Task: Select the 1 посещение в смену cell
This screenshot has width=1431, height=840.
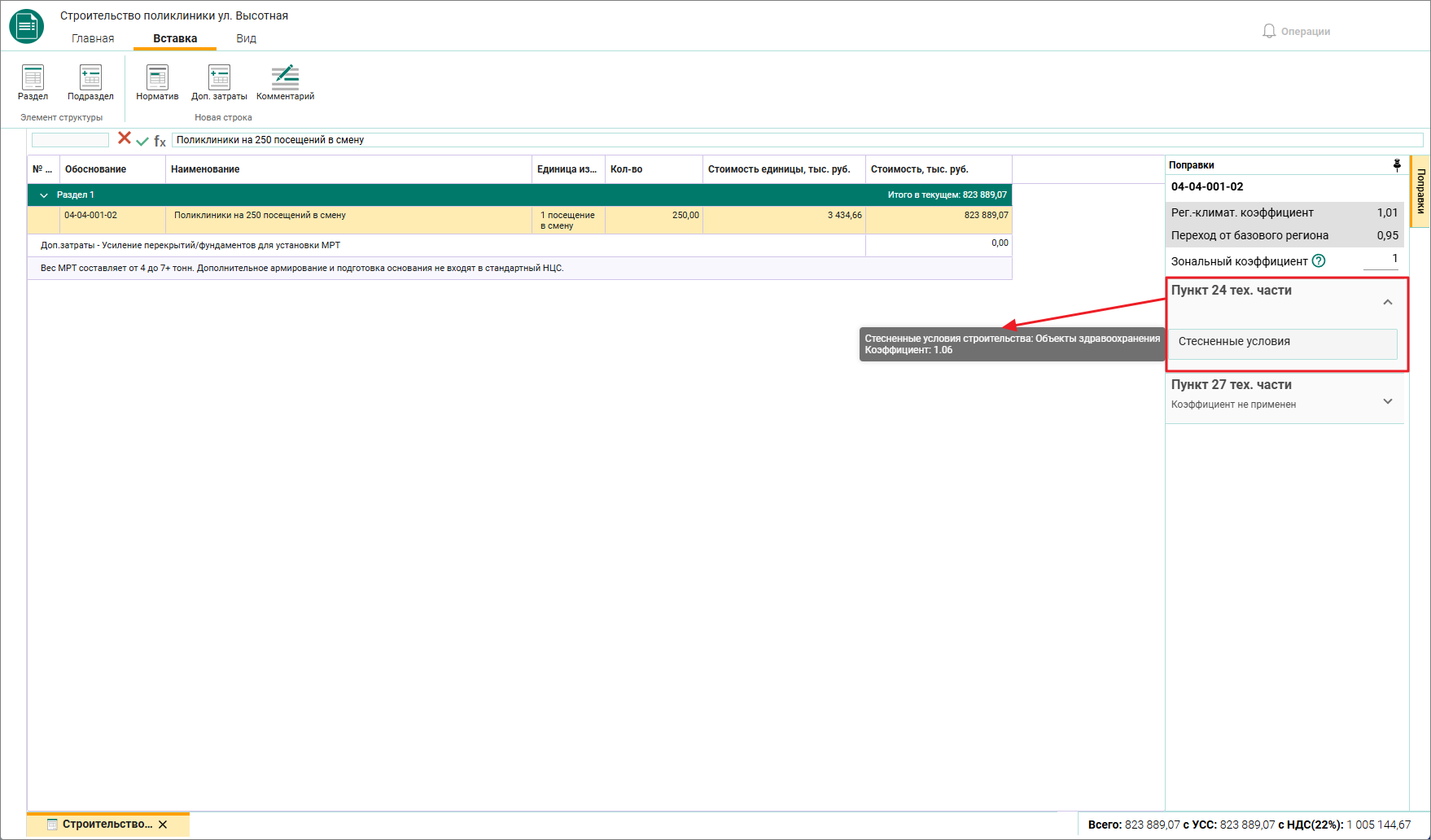Action: [x=568, y=221]
